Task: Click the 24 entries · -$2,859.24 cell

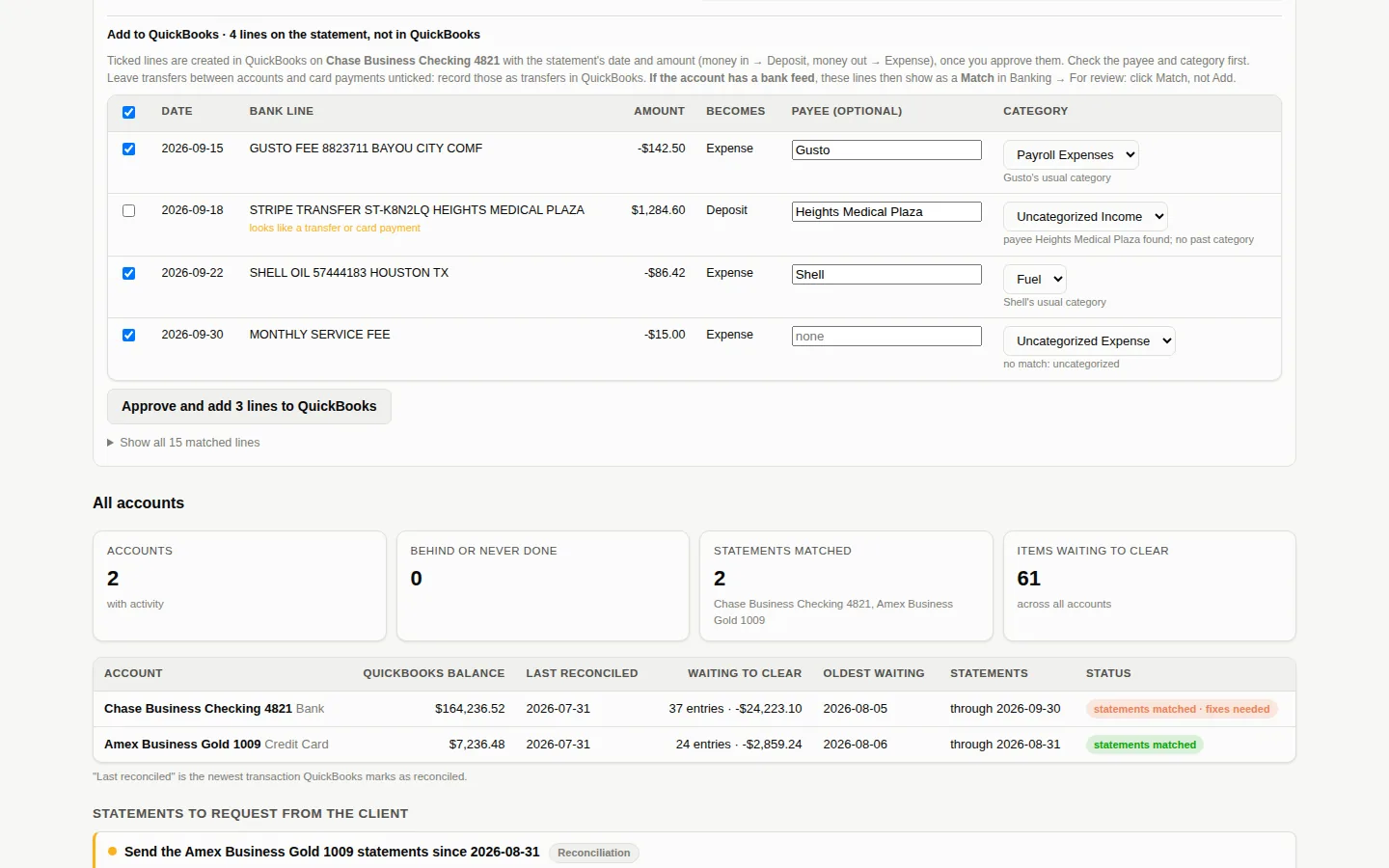Action: click(x=739, y=745)
